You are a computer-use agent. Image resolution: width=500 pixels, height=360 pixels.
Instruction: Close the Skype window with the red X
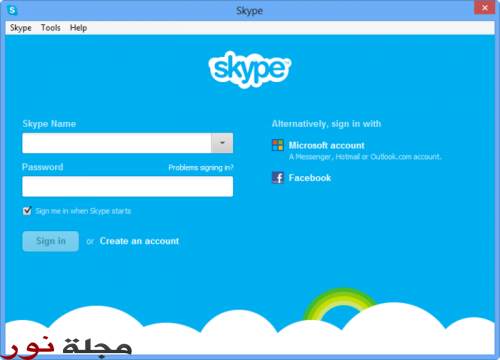[x=485, y=7]
